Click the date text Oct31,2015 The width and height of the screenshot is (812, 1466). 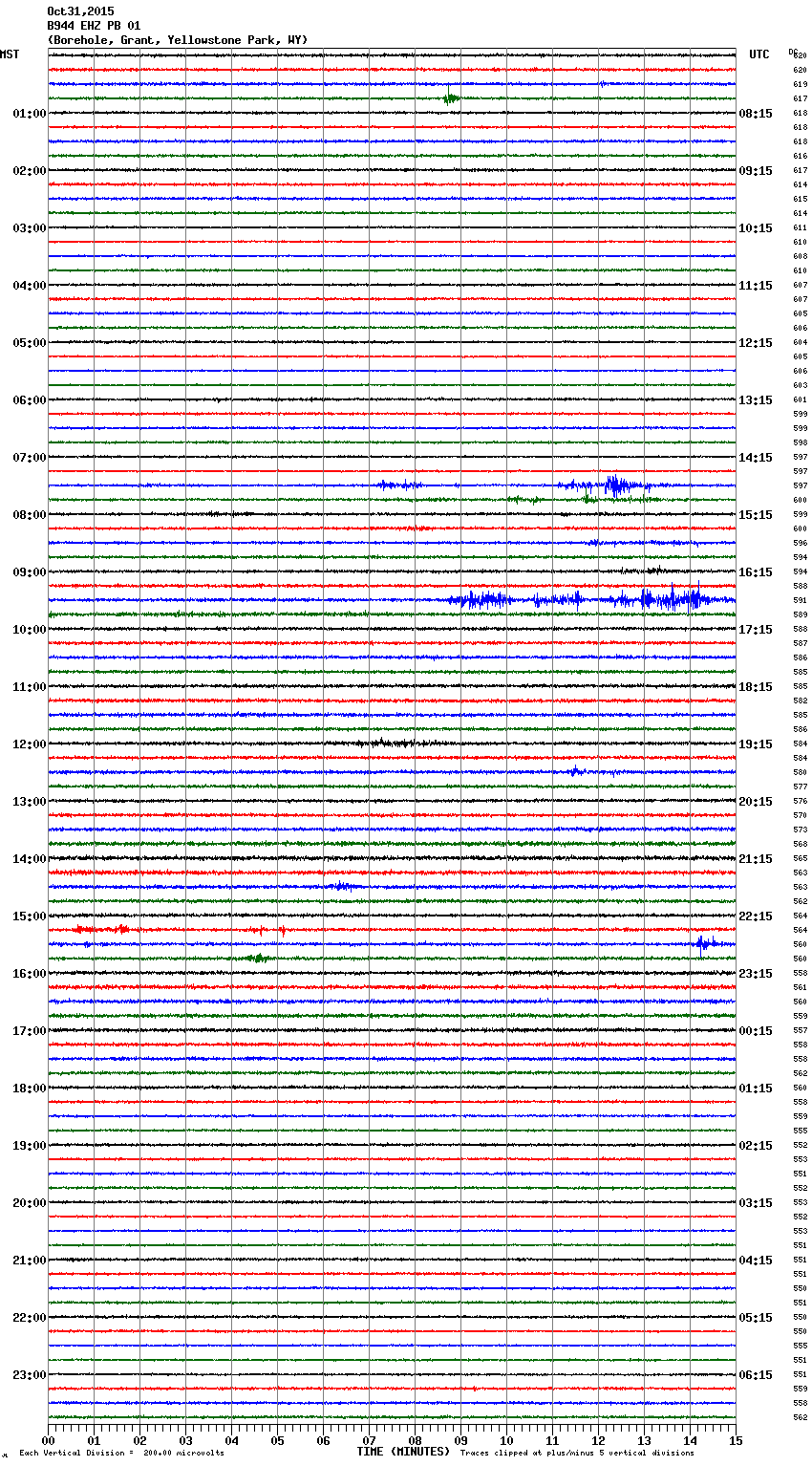click(x=80, y=11)
